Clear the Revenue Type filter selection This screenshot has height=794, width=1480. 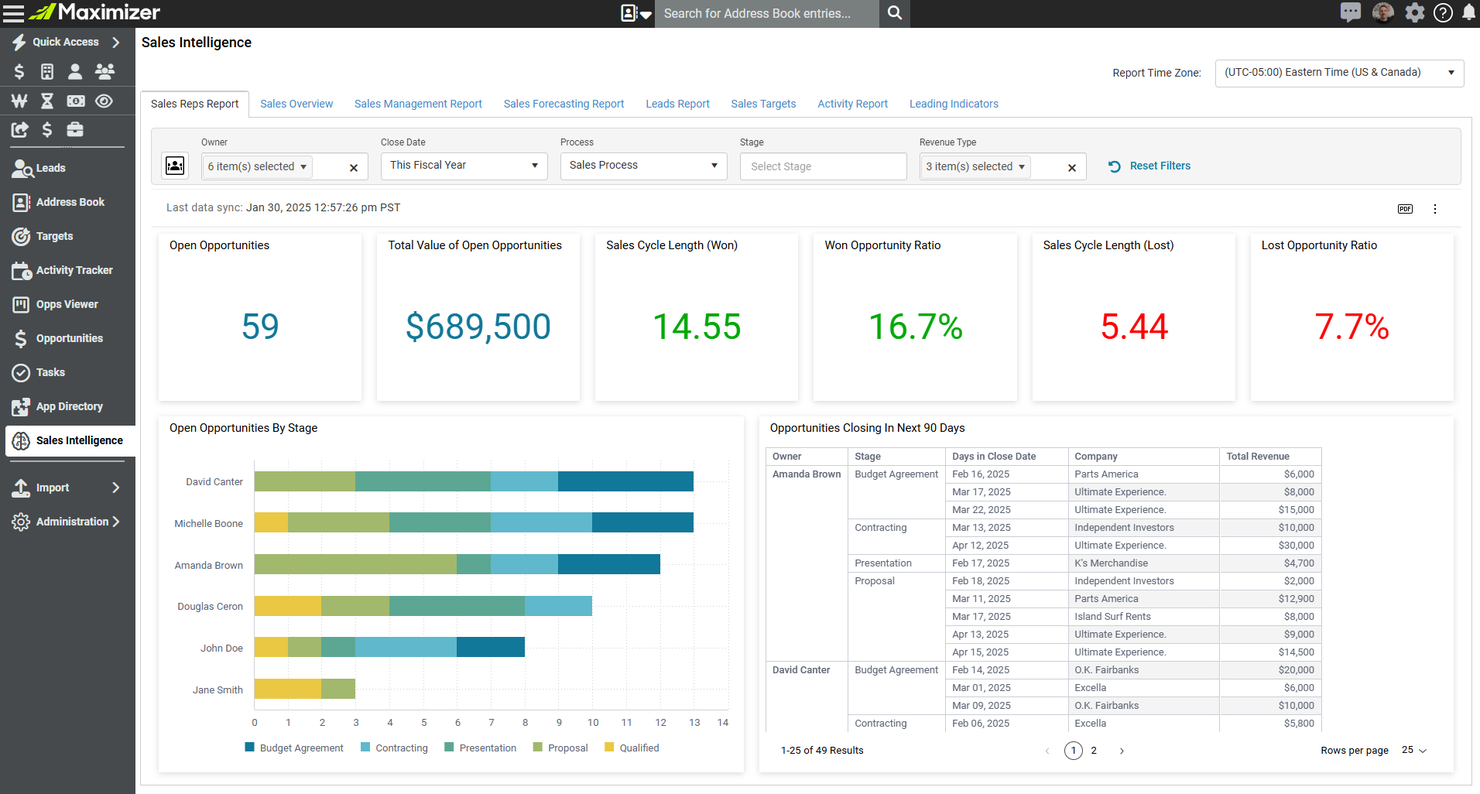pos(1070,166)
